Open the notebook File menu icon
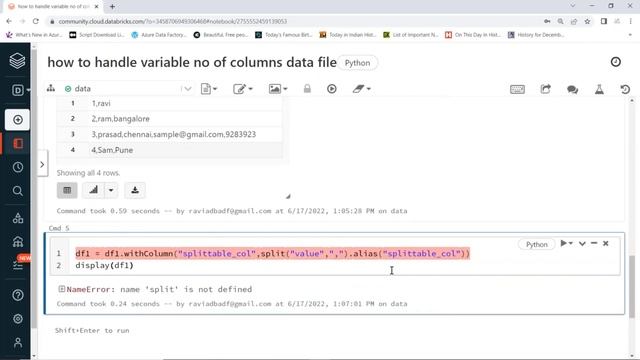 tap(209, 89)
